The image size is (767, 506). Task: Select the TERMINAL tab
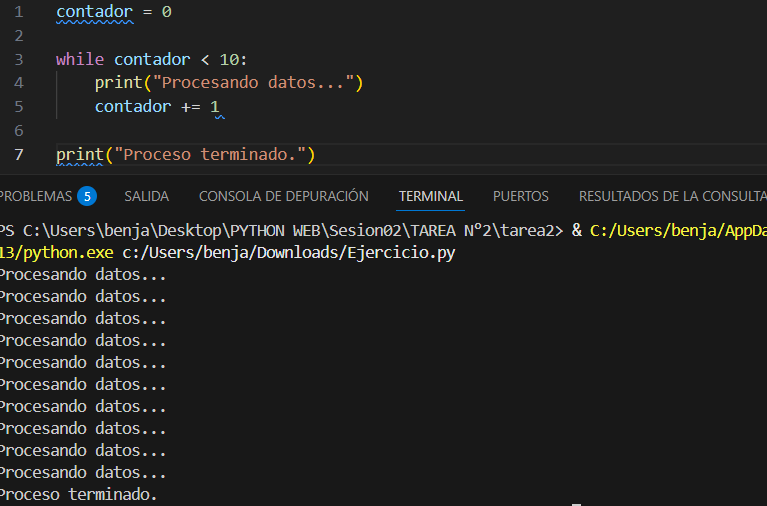[x=430, y=196]
